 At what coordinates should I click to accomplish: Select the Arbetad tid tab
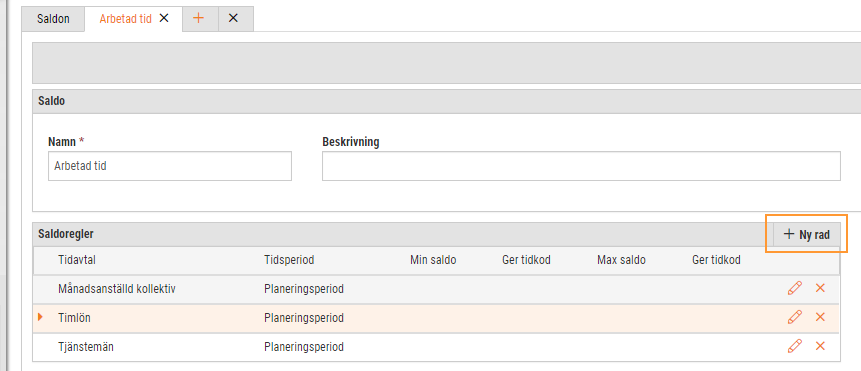126,19
